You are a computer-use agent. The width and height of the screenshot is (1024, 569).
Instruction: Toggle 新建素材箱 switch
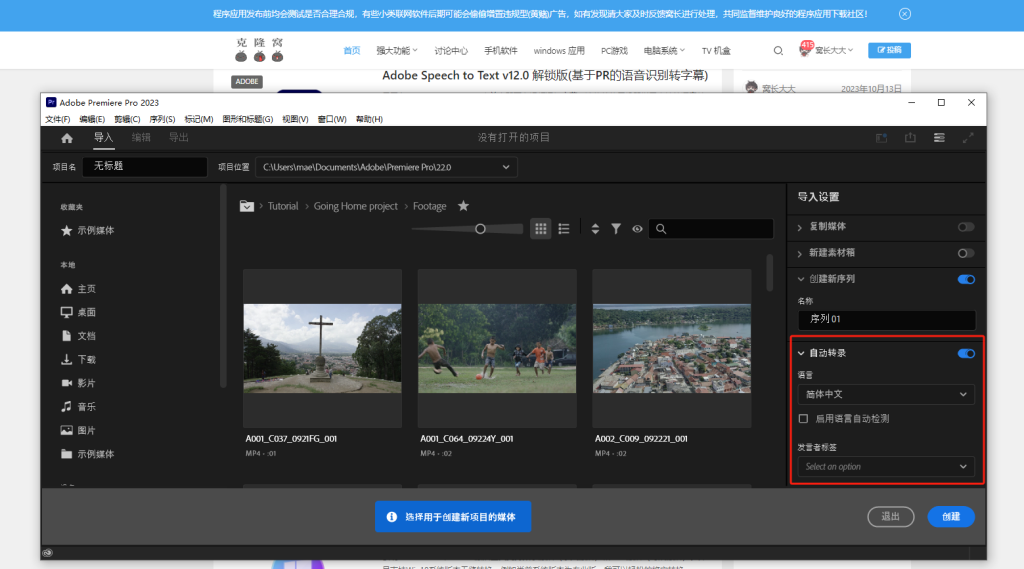[966, 253]
